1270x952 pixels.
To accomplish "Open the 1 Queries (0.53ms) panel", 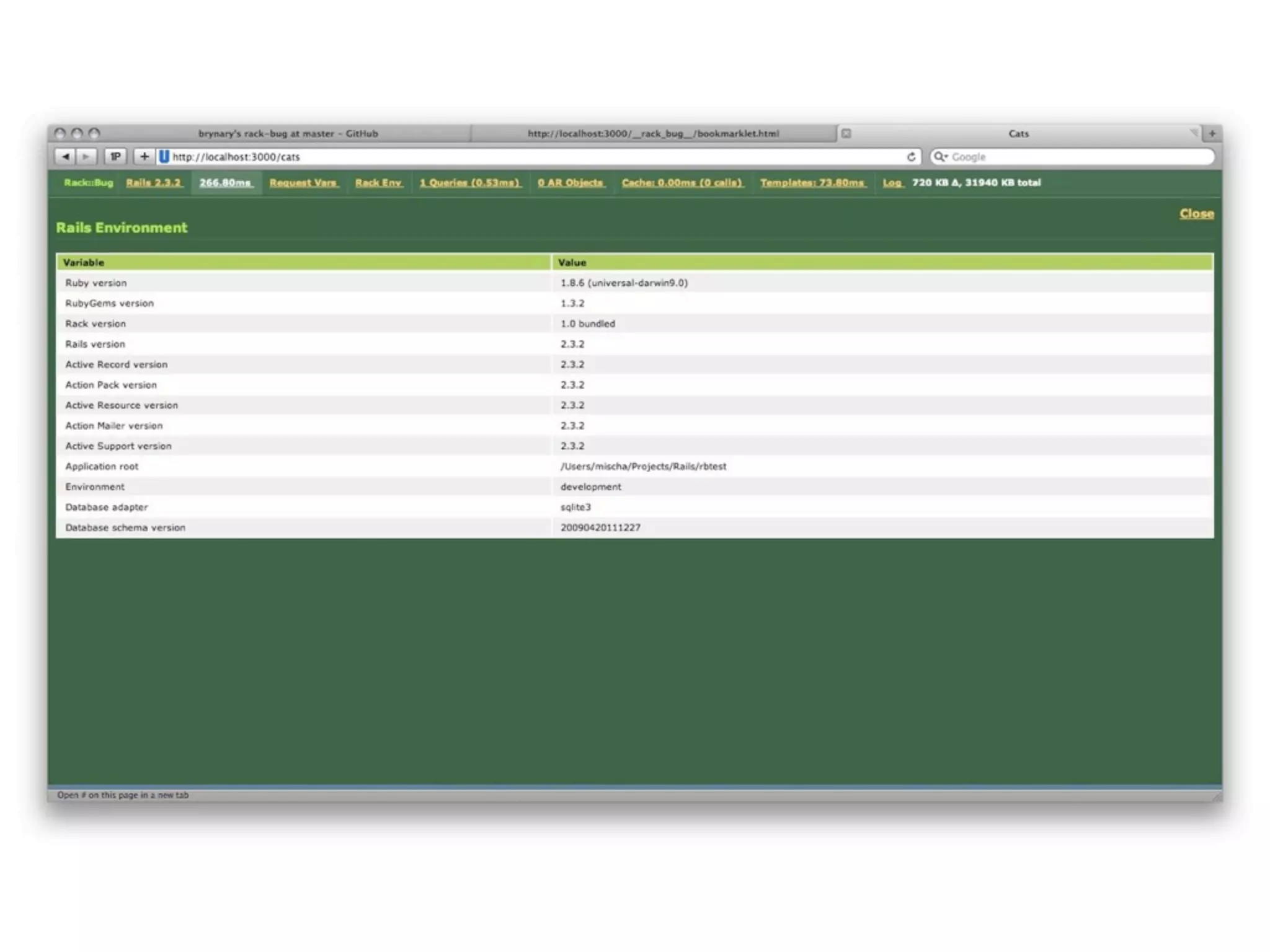I will [470, 183].
